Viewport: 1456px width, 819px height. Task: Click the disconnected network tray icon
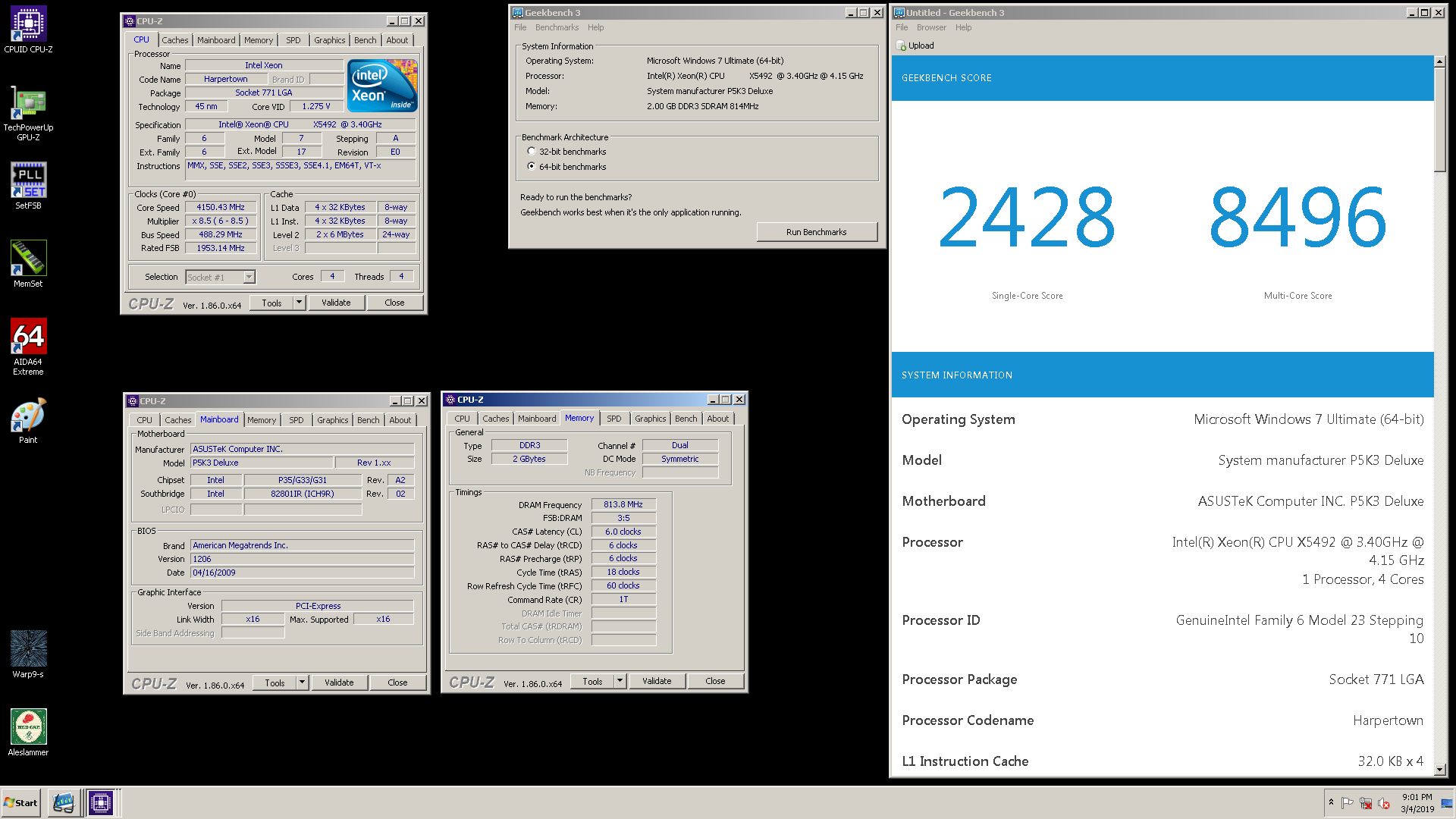pyautogui.click(x=1366, y=803)
